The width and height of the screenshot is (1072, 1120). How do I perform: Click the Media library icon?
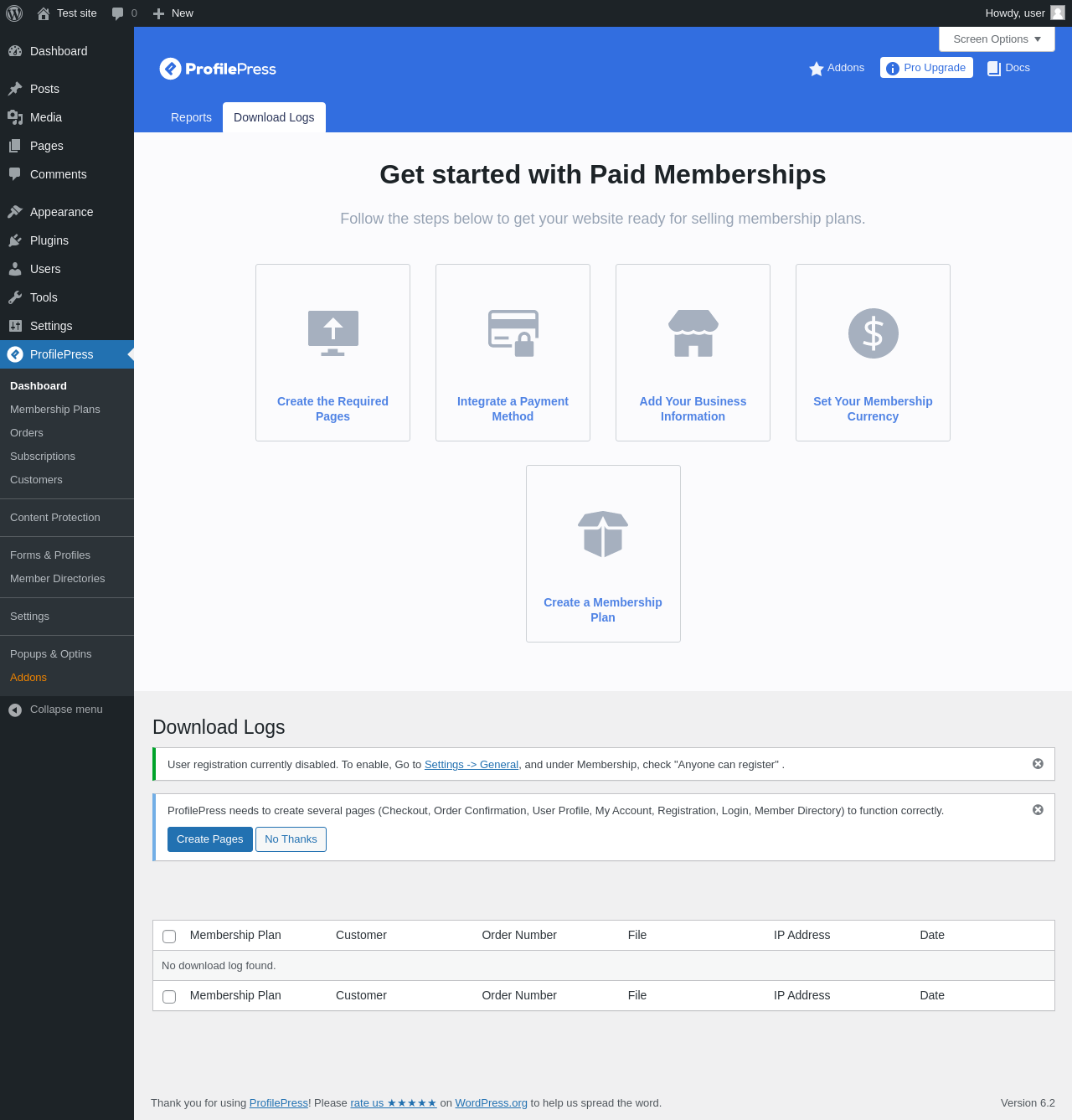(15, 117)
